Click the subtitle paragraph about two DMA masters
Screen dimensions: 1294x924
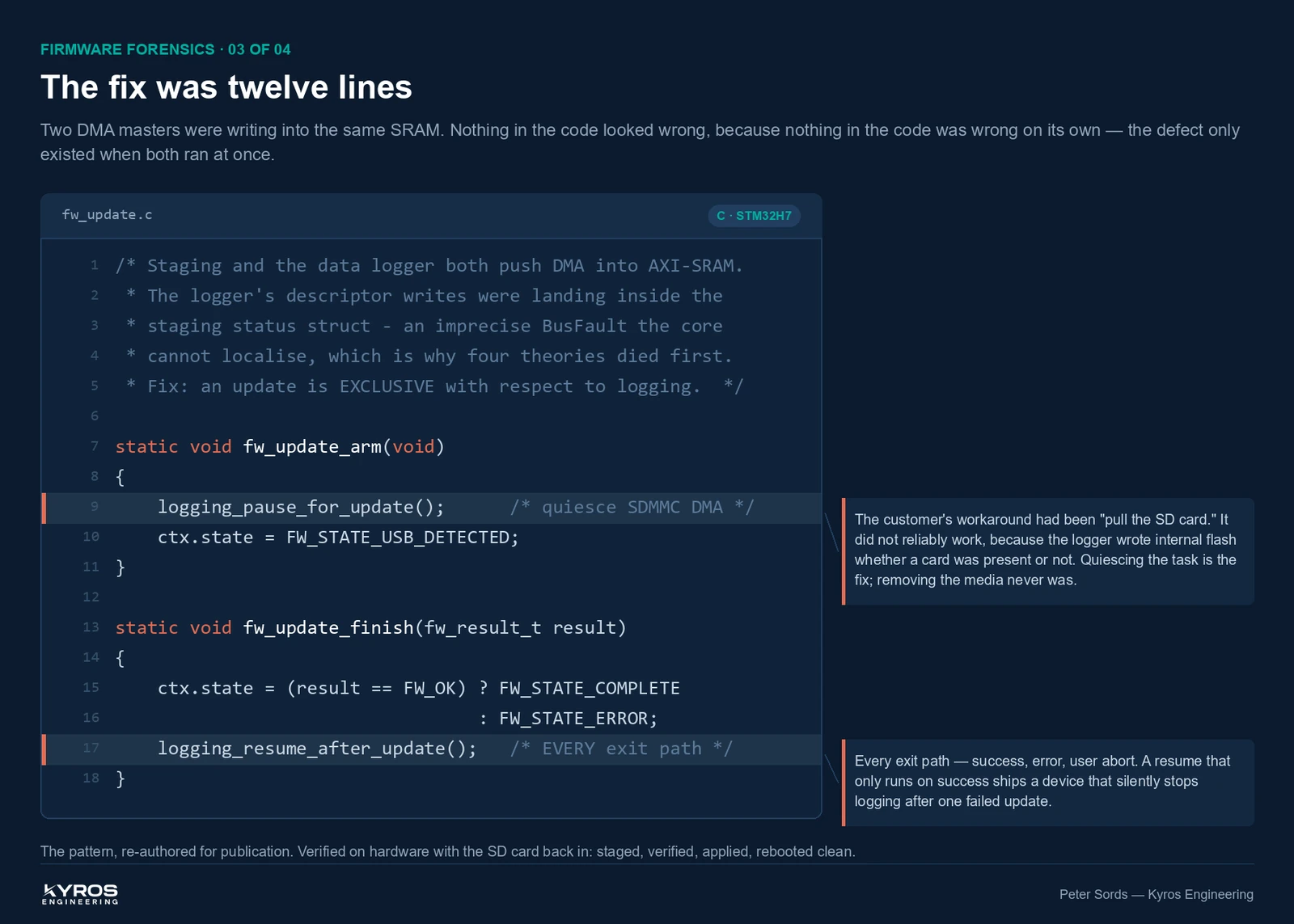[640, 142]
